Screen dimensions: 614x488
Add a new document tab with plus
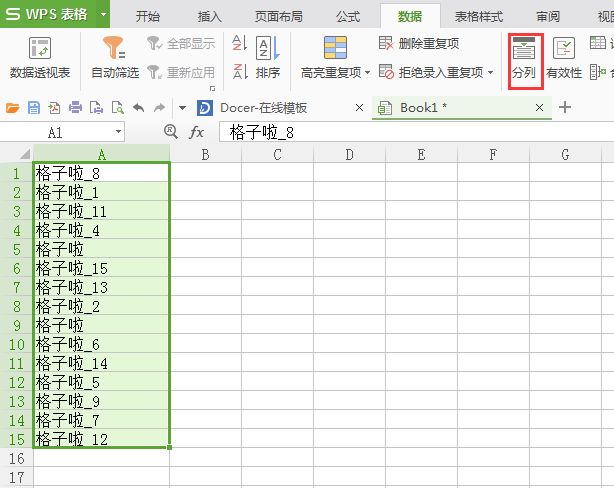(565, 107)
